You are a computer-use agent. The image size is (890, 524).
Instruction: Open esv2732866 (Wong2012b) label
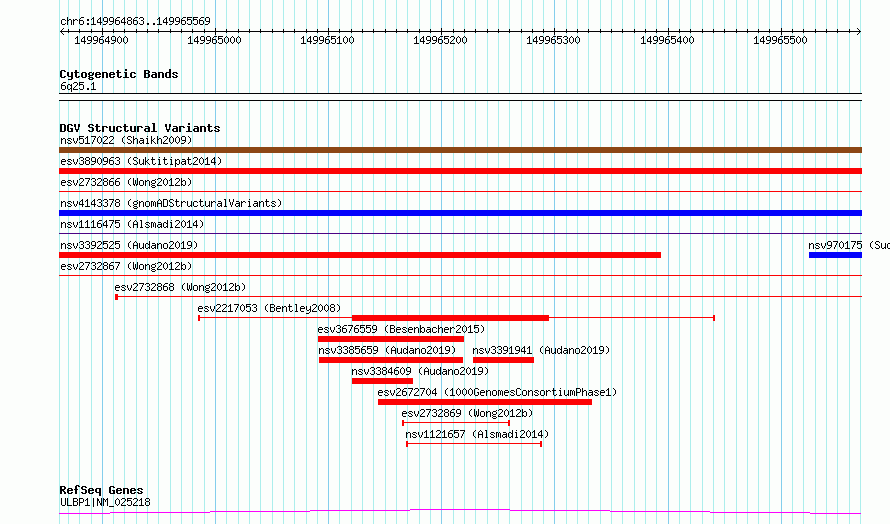click(126, 182)
